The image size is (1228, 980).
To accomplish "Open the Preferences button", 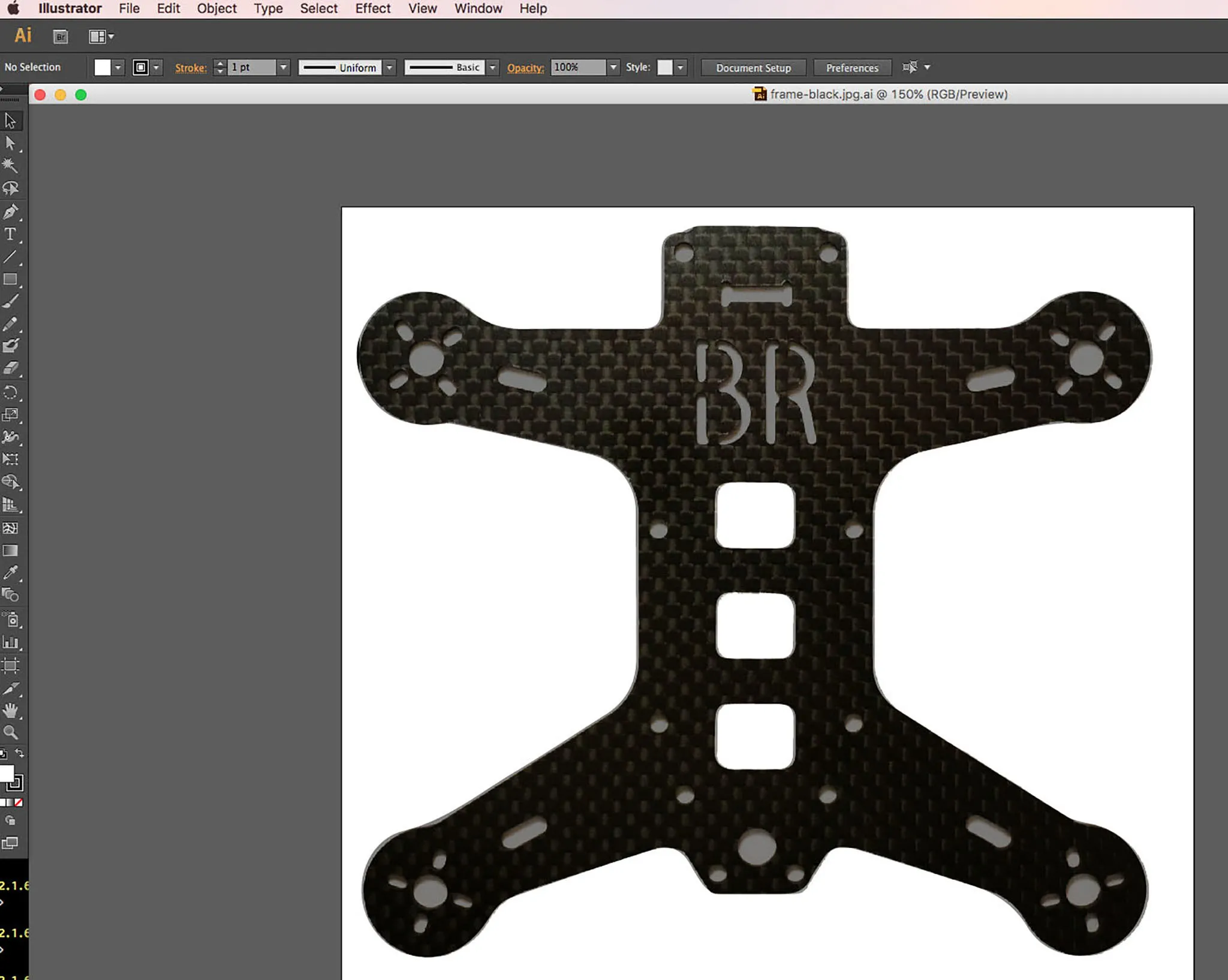I will tap(851, 68).
